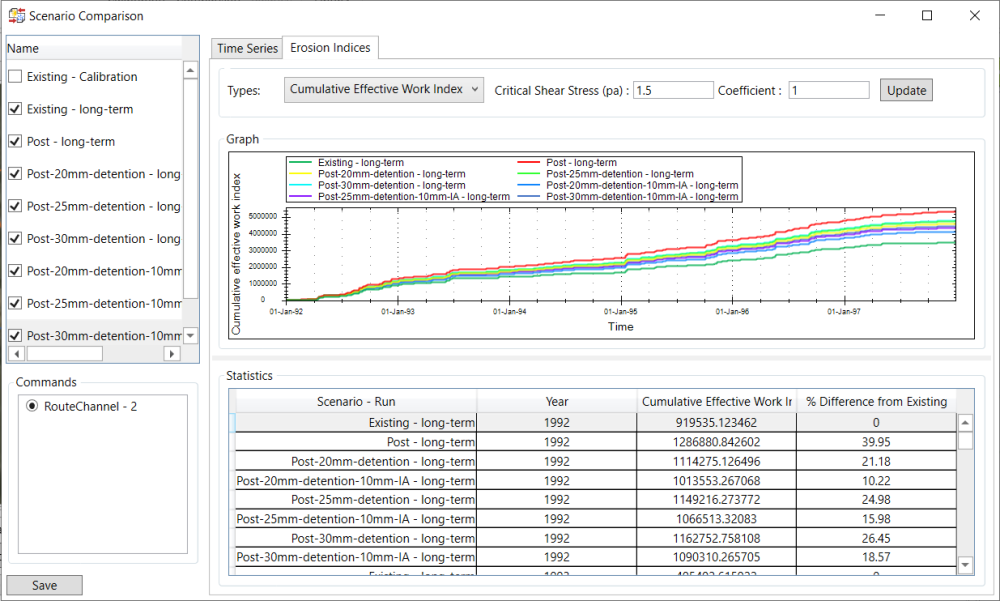Click the Critical Shear Stress input field
The height and width of the screenshot is (601, 1000).
[x=673, y=90]
